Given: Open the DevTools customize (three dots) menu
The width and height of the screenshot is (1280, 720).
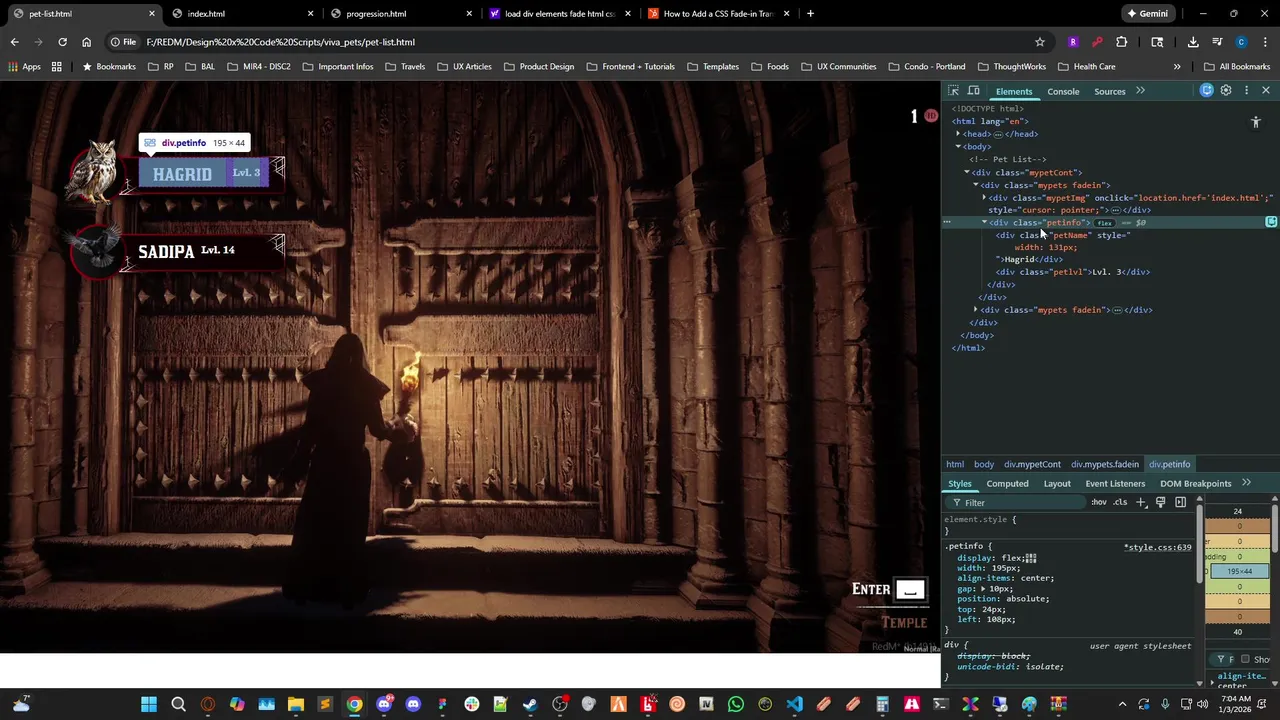Looking at the screenshot, I should click(1246, 91).
